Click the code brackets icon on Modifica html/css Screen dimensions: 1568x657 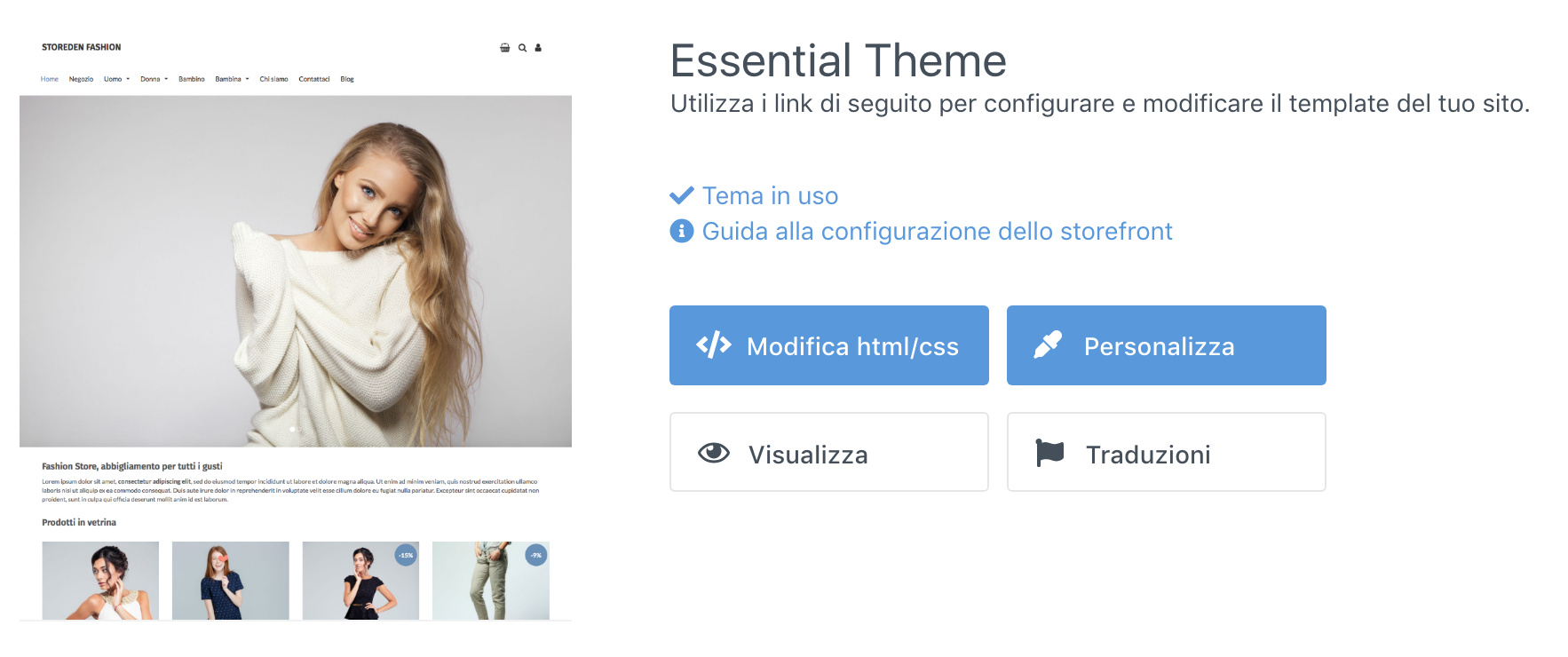click(714, 345)
